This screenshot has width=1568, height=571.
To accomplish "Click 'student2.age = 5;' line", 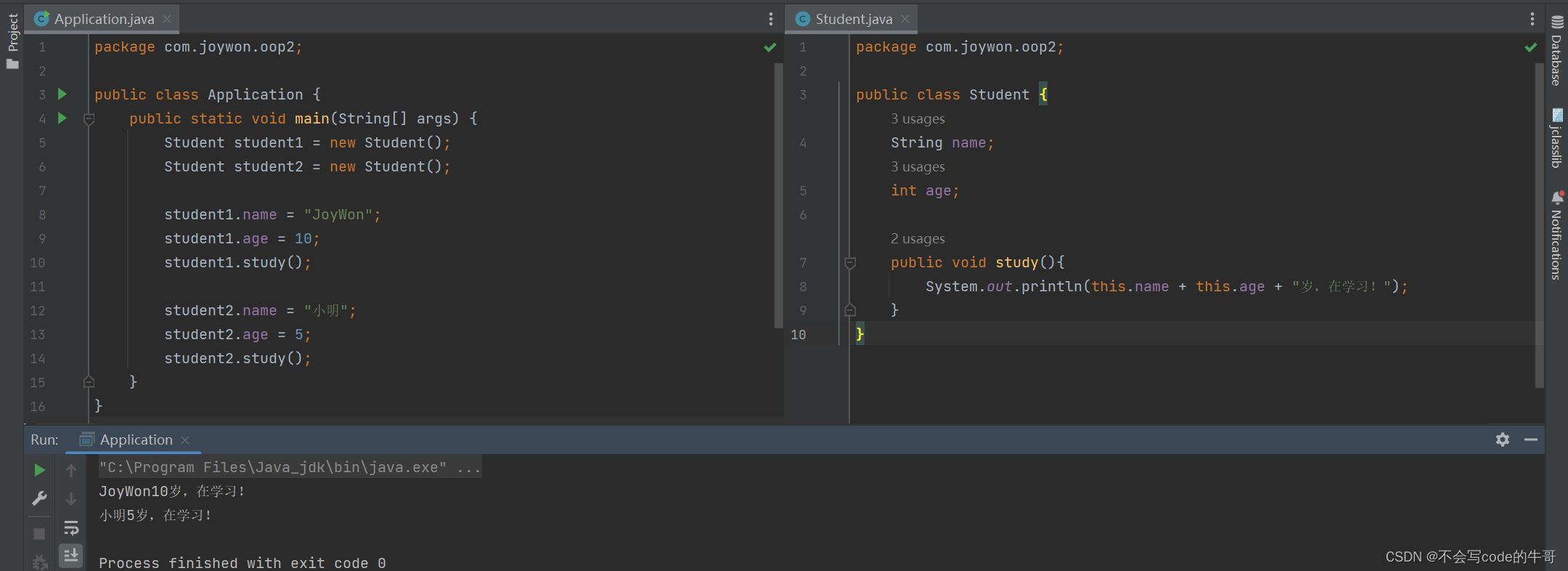I will 237,334.
